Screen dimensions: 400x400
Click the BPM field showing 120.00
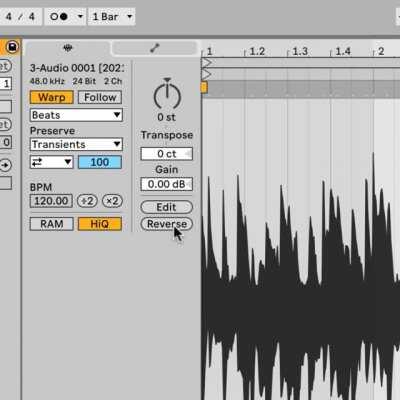coord(51,201)
